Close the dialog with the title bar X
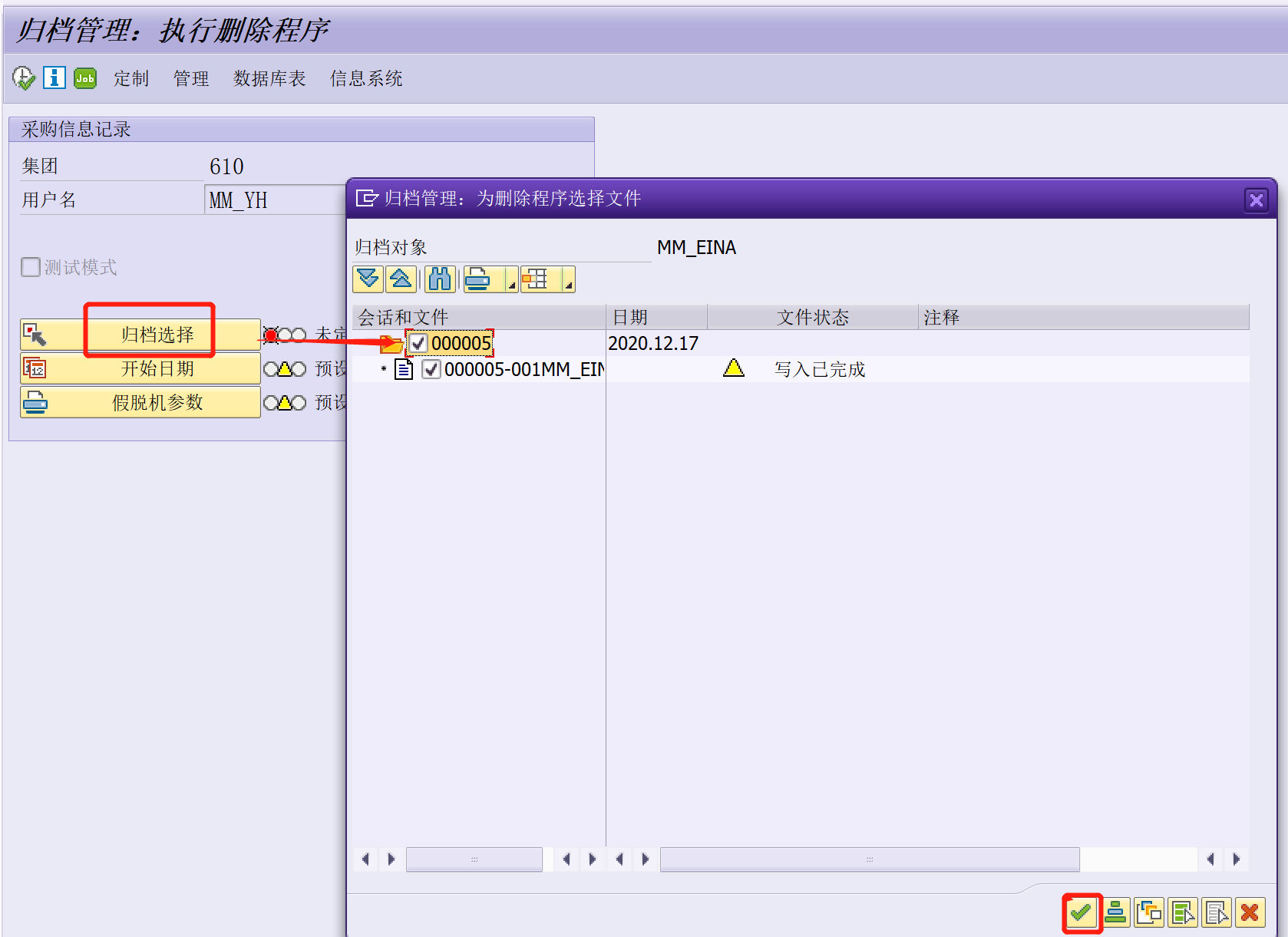This screenshot has width=1288, height=937. pos(1257,200)
